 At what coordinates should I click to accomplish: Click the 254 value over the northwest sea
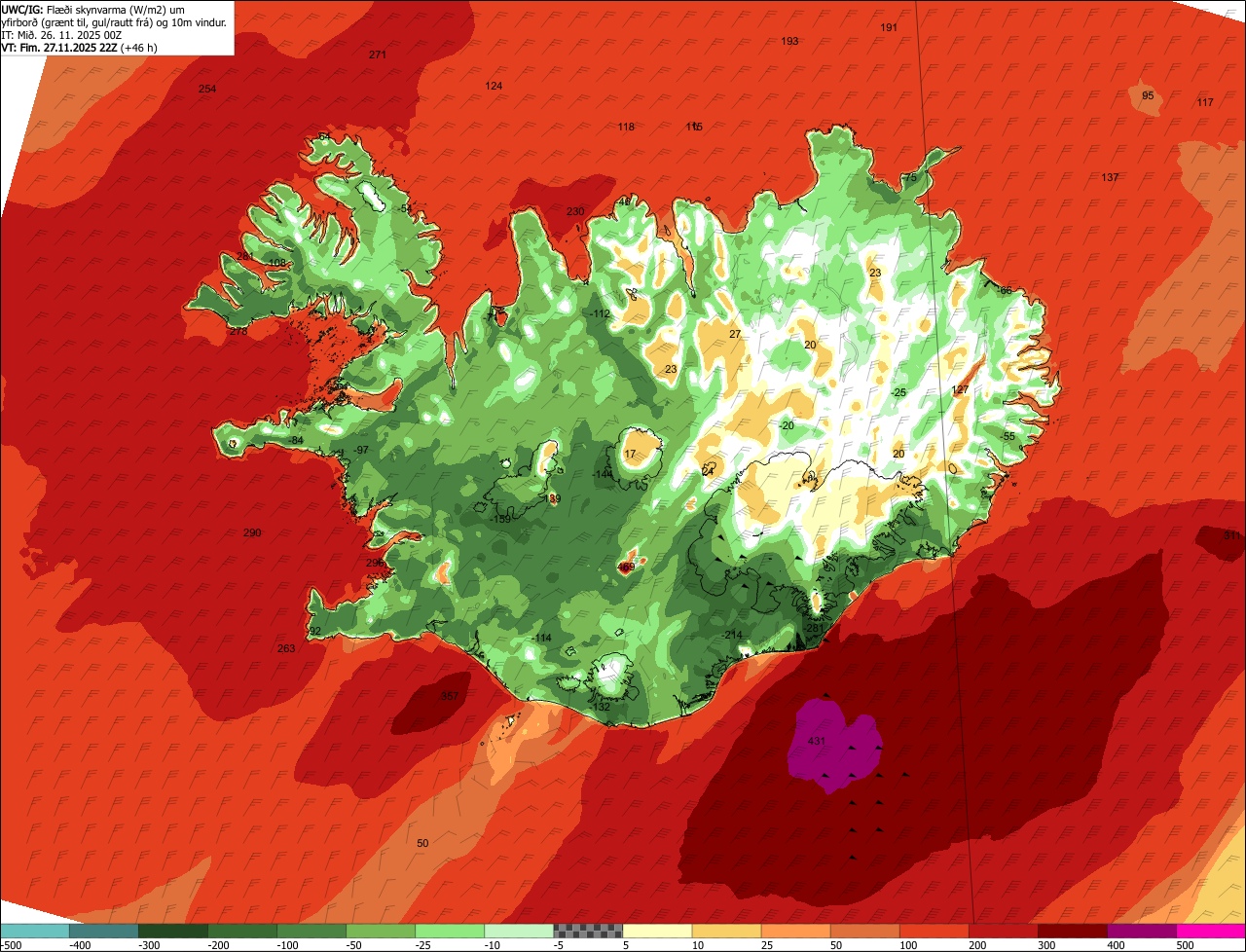(207, 89)
